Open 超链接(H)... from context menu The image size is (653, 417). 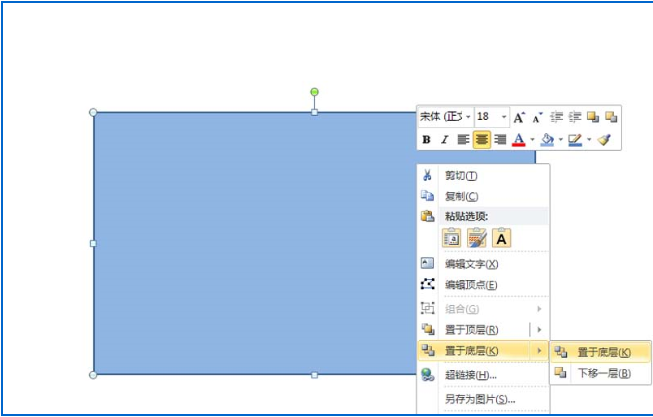[484, 375]
